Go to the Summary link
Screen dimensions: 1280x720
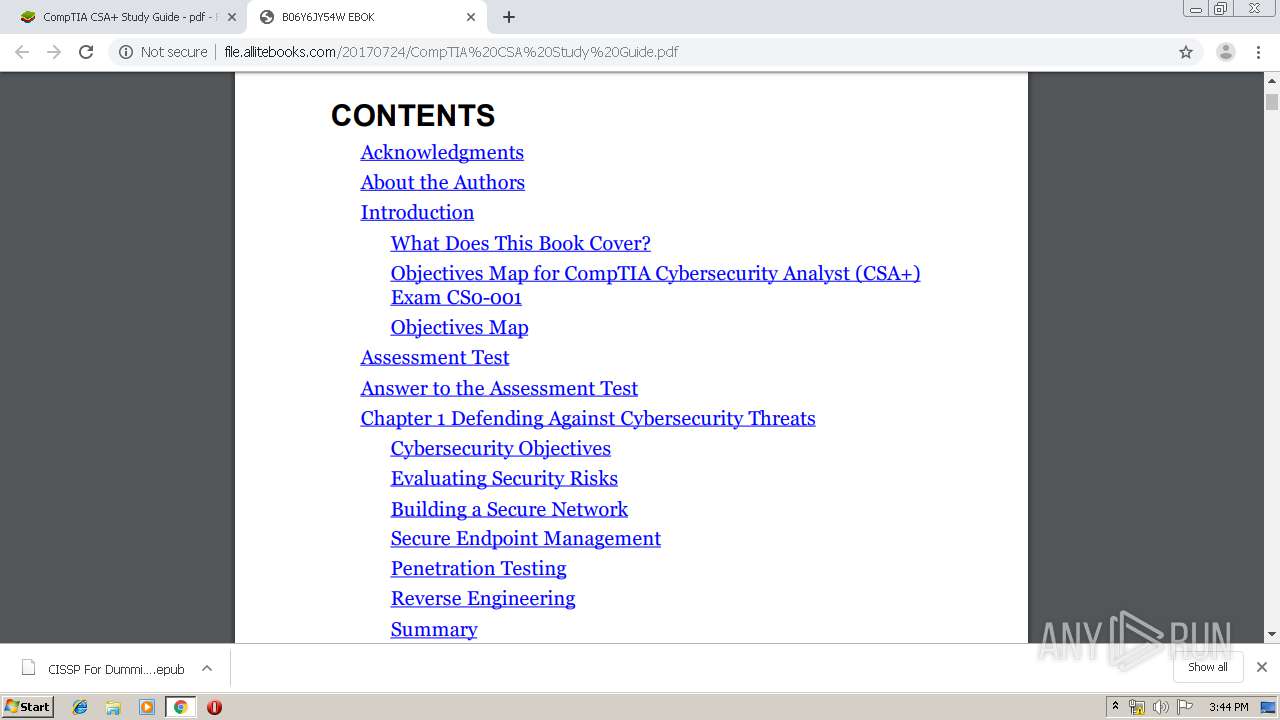434,629
